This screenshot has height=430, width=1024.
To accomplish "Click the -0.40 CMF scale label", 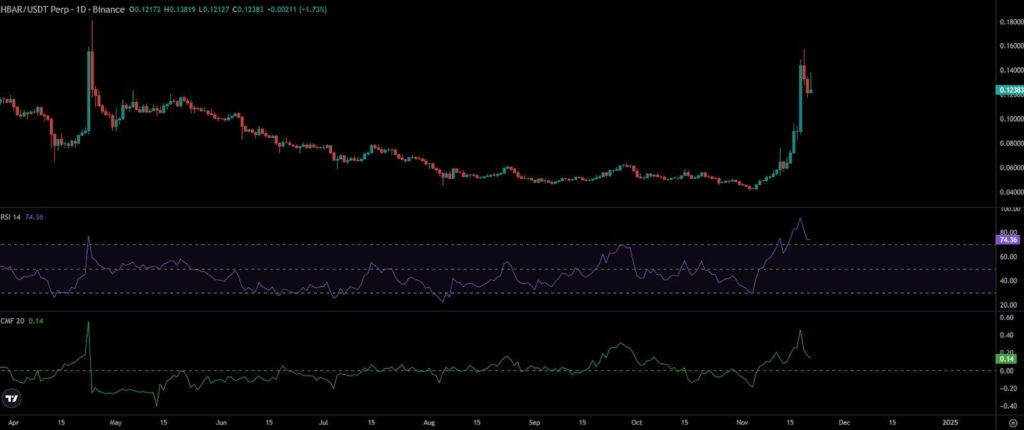I will pos(1006,406).
